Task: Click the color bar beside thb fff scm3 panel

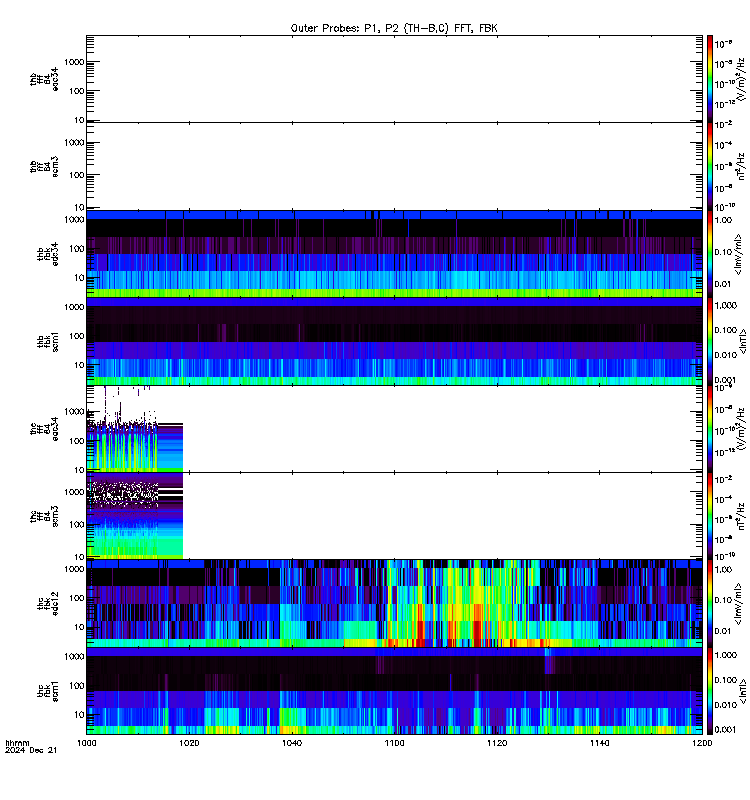Action: (710, 166)
